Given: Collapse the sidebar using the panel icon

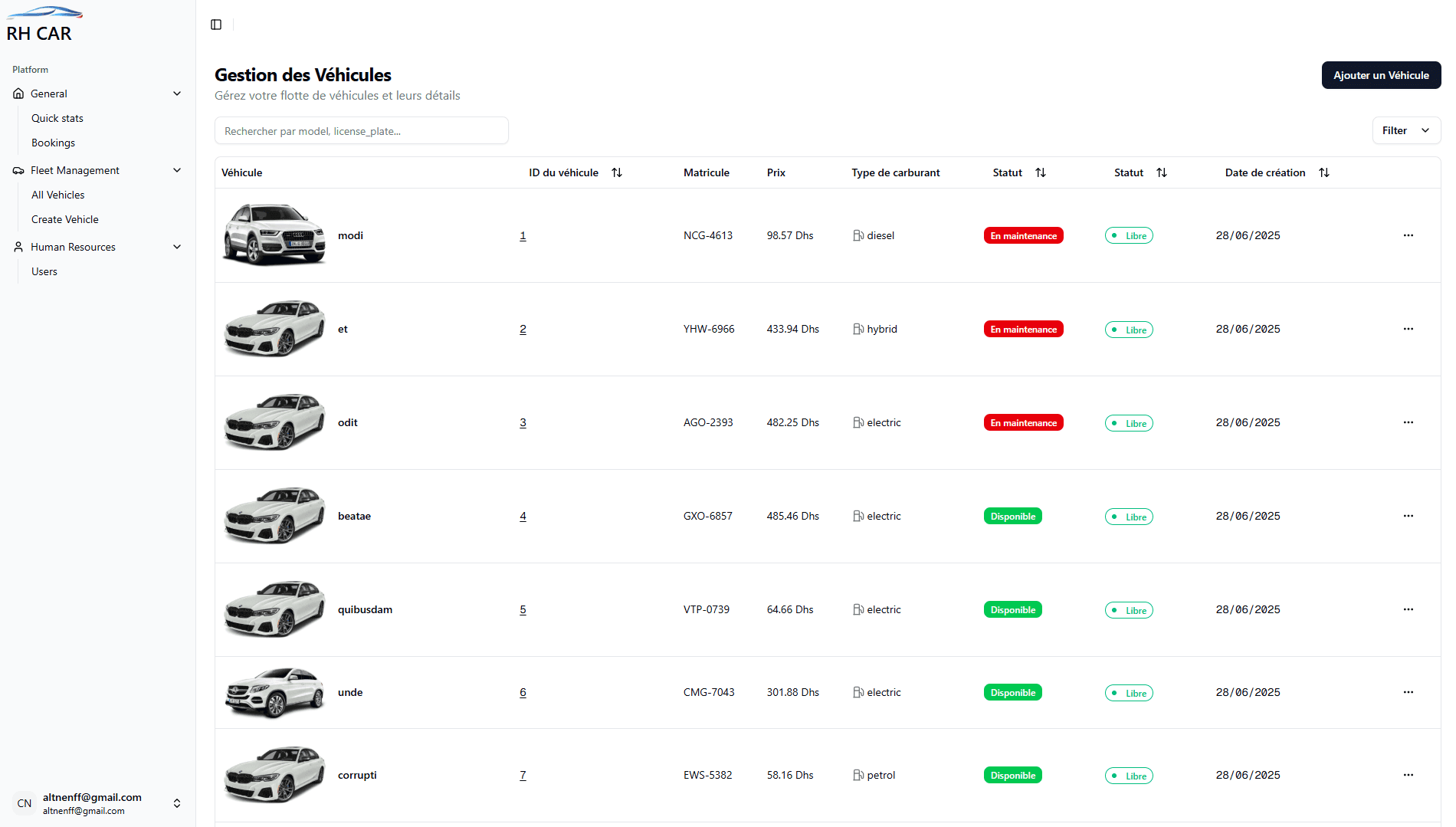Looking at the screenshot, I should coord(215,24).
